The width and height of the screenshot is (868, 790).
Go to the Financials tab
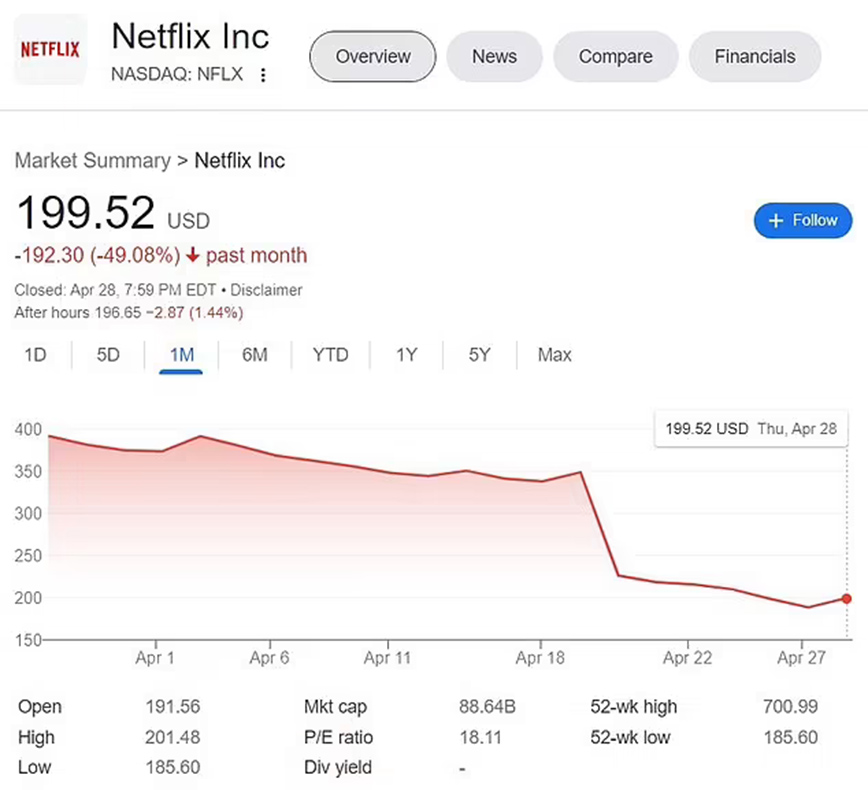point(754,57)
